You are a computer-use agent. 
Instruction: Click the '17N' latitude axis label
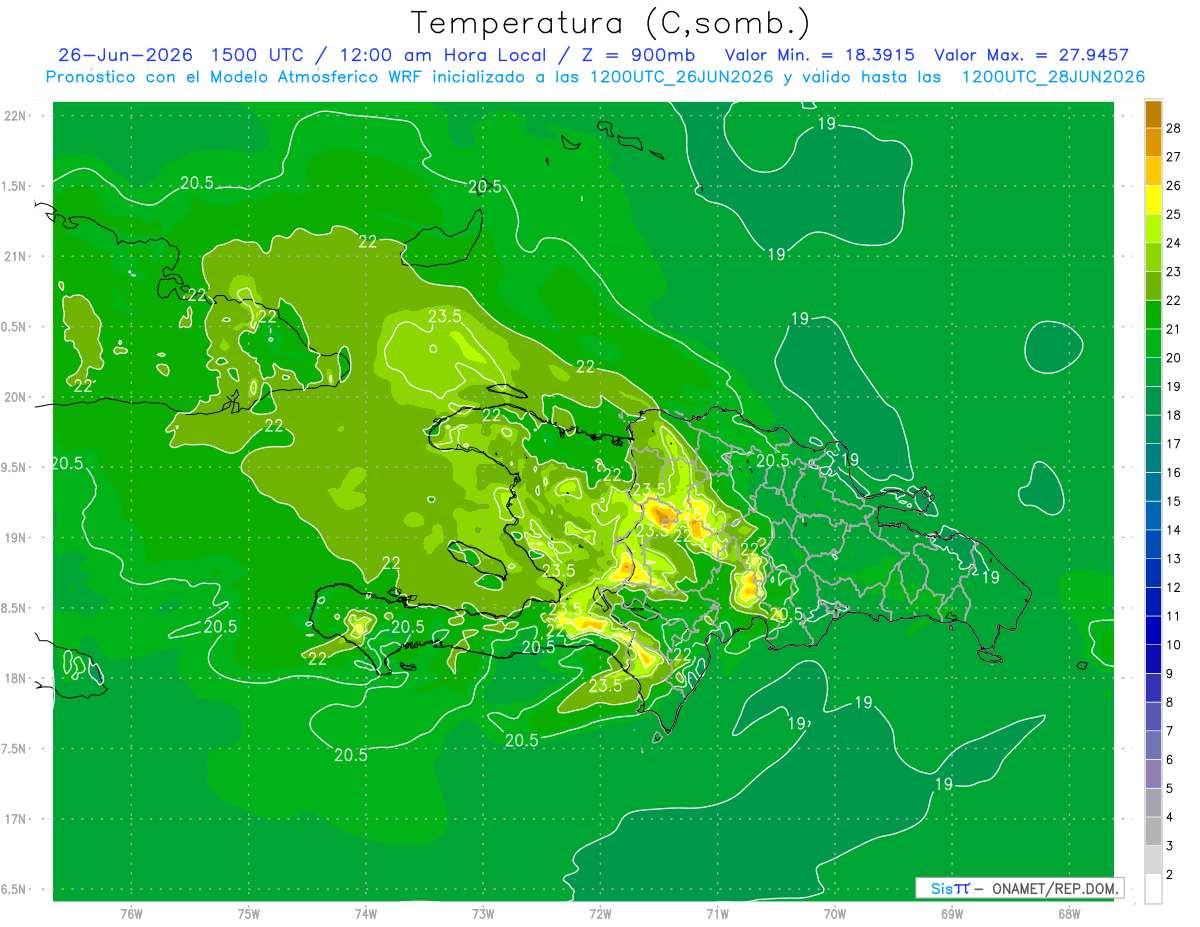(x=16, y=820)
